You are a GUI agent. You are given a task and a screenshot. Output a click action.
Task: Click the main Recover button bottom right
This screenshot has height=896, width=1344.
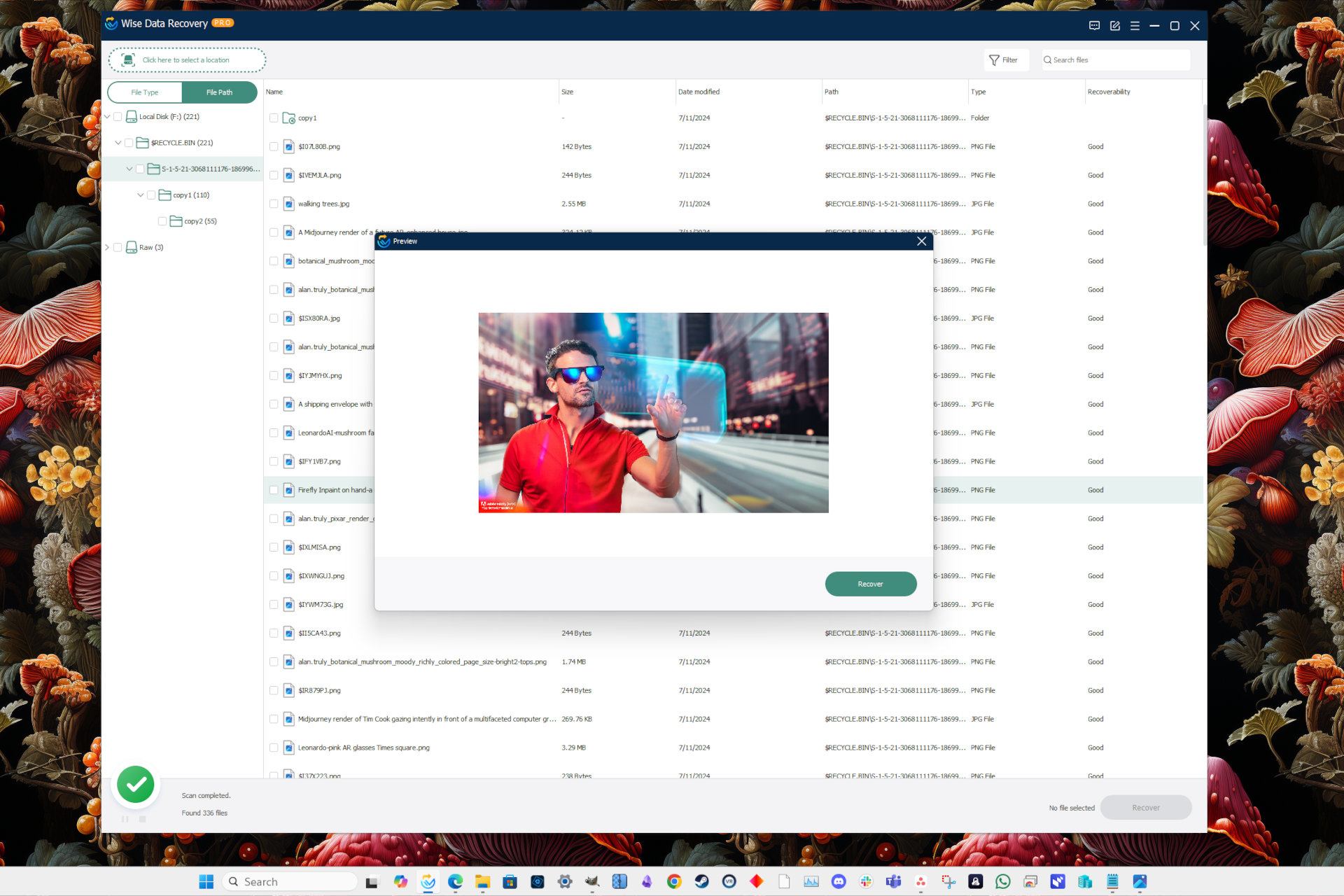click(1145, 807)
